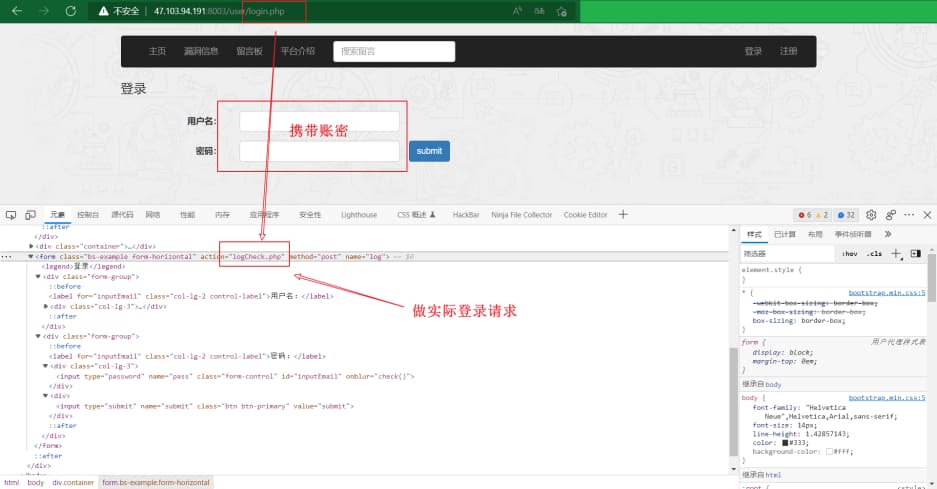Open the 控制台 console tab

(88, 215)
